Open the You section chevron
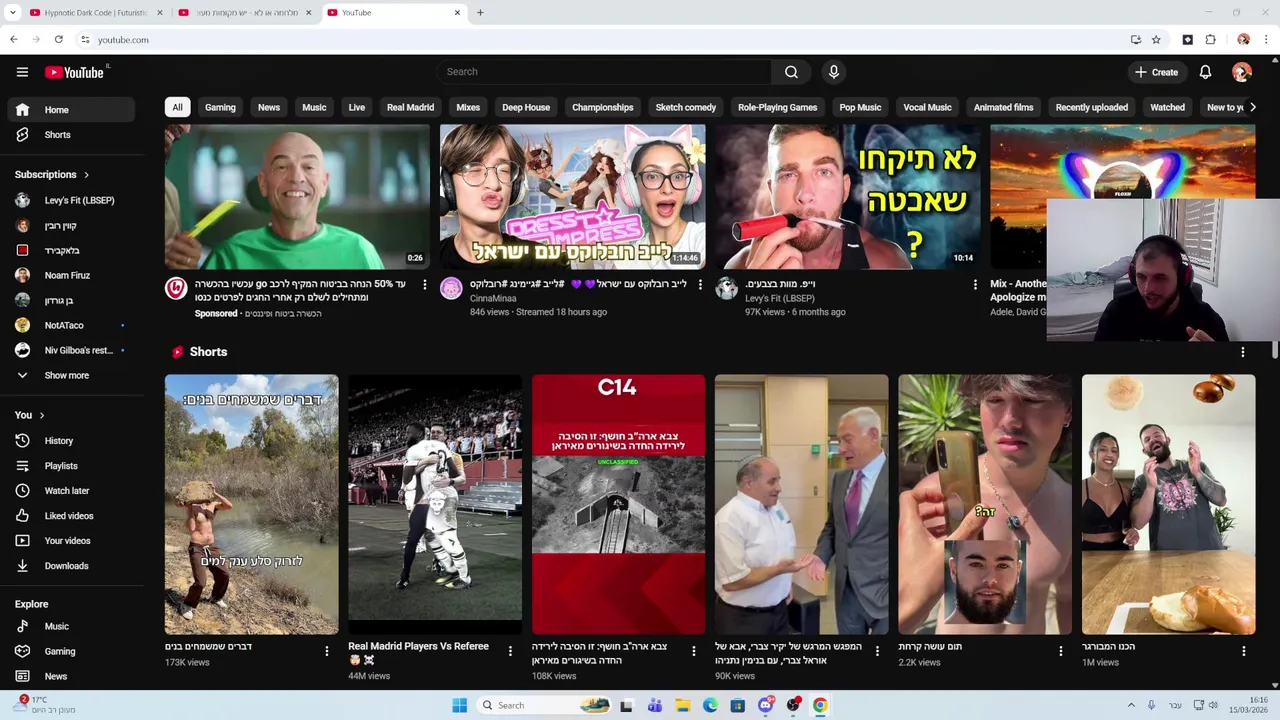Viewport: 1280px width, 720px height. [42, 415]
